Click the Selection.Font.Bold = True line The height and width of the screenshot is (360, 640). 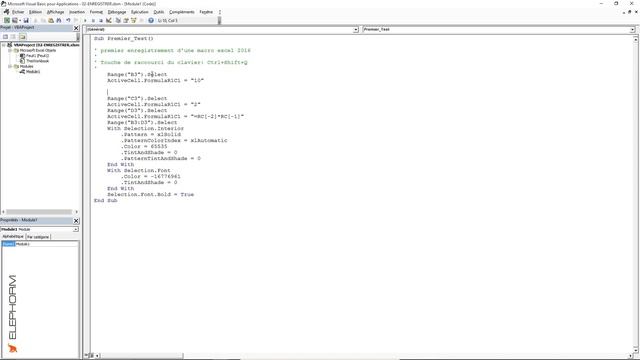point(151,194)
